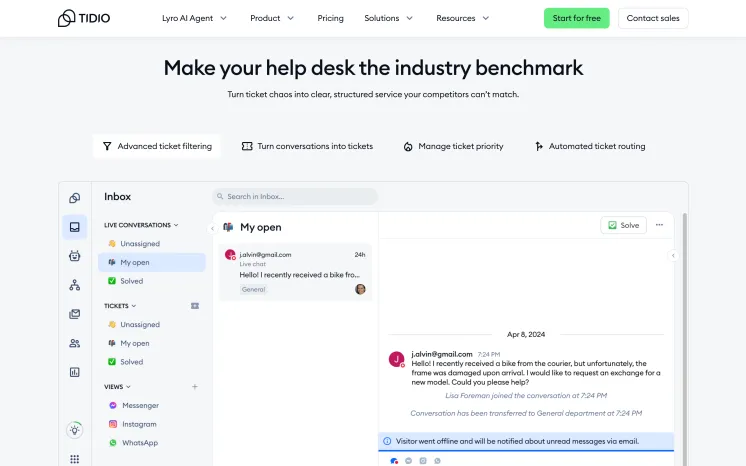This screenshot has height=466, width=746.
Task: Collapse the inbox sidebar with left arrow
Action: click(x=212, y=228)
